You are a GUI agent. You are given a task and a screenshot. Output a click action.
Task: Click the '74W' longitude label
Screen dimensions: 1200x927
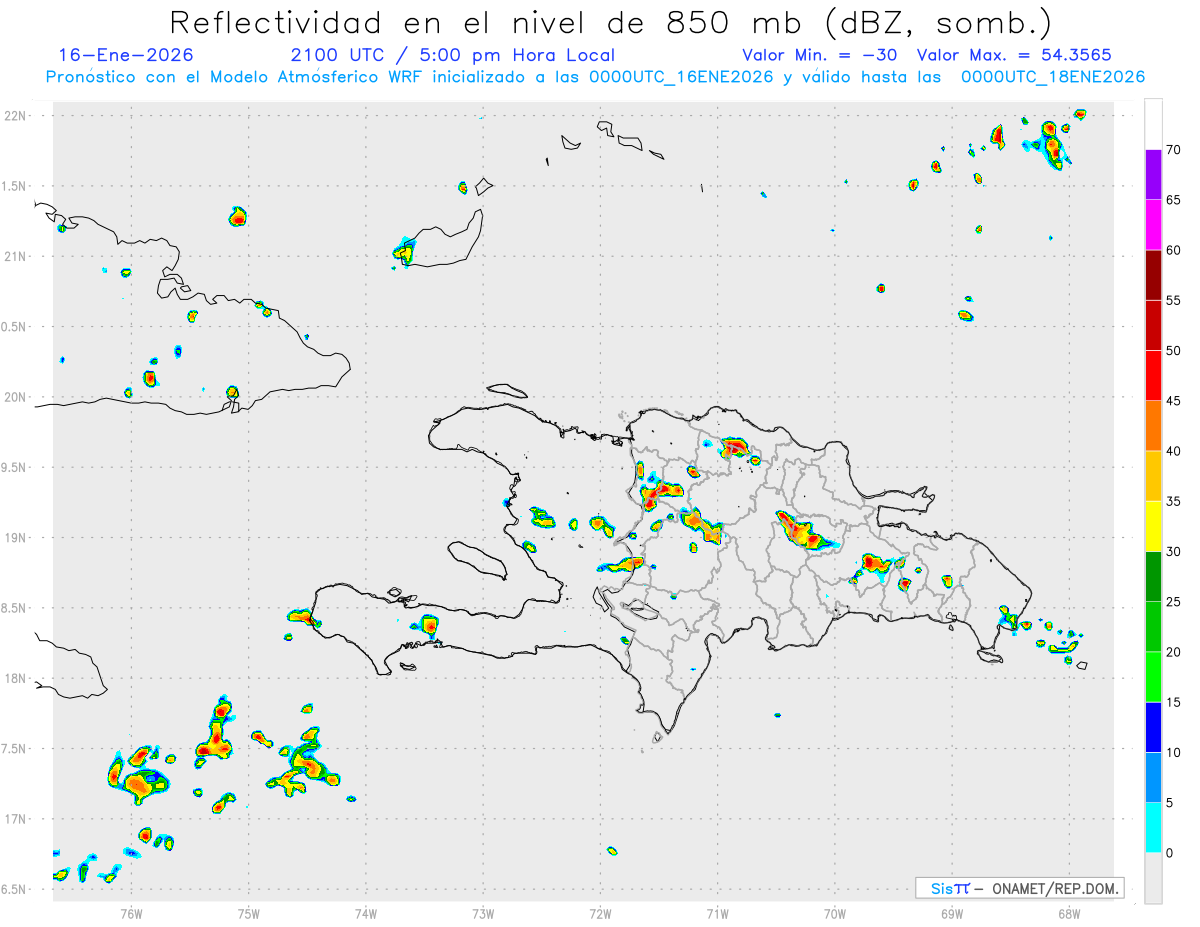[x=366, y=914]
